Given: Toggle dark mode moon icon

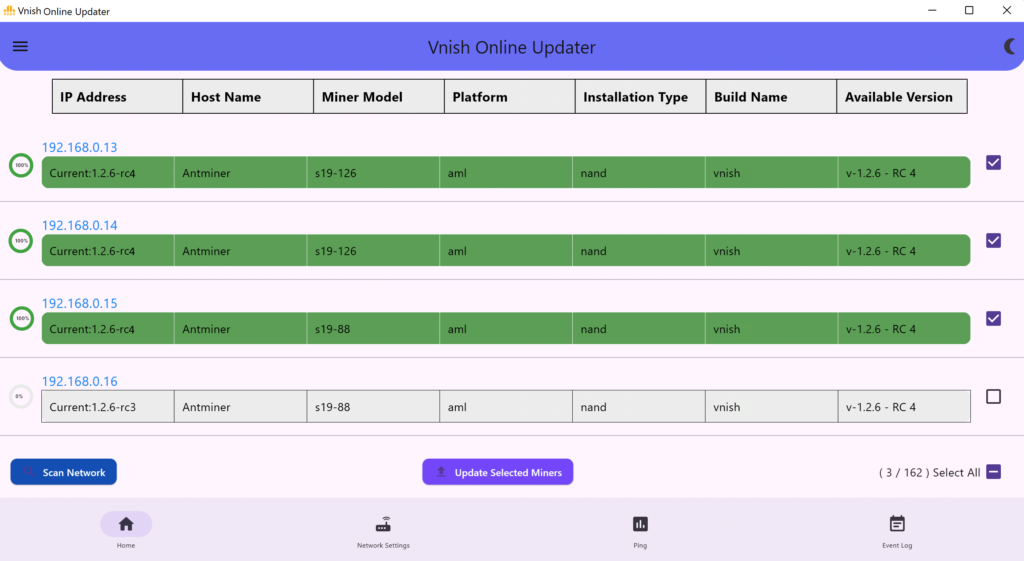Looking at the screenshot, I should [1010, 46].
